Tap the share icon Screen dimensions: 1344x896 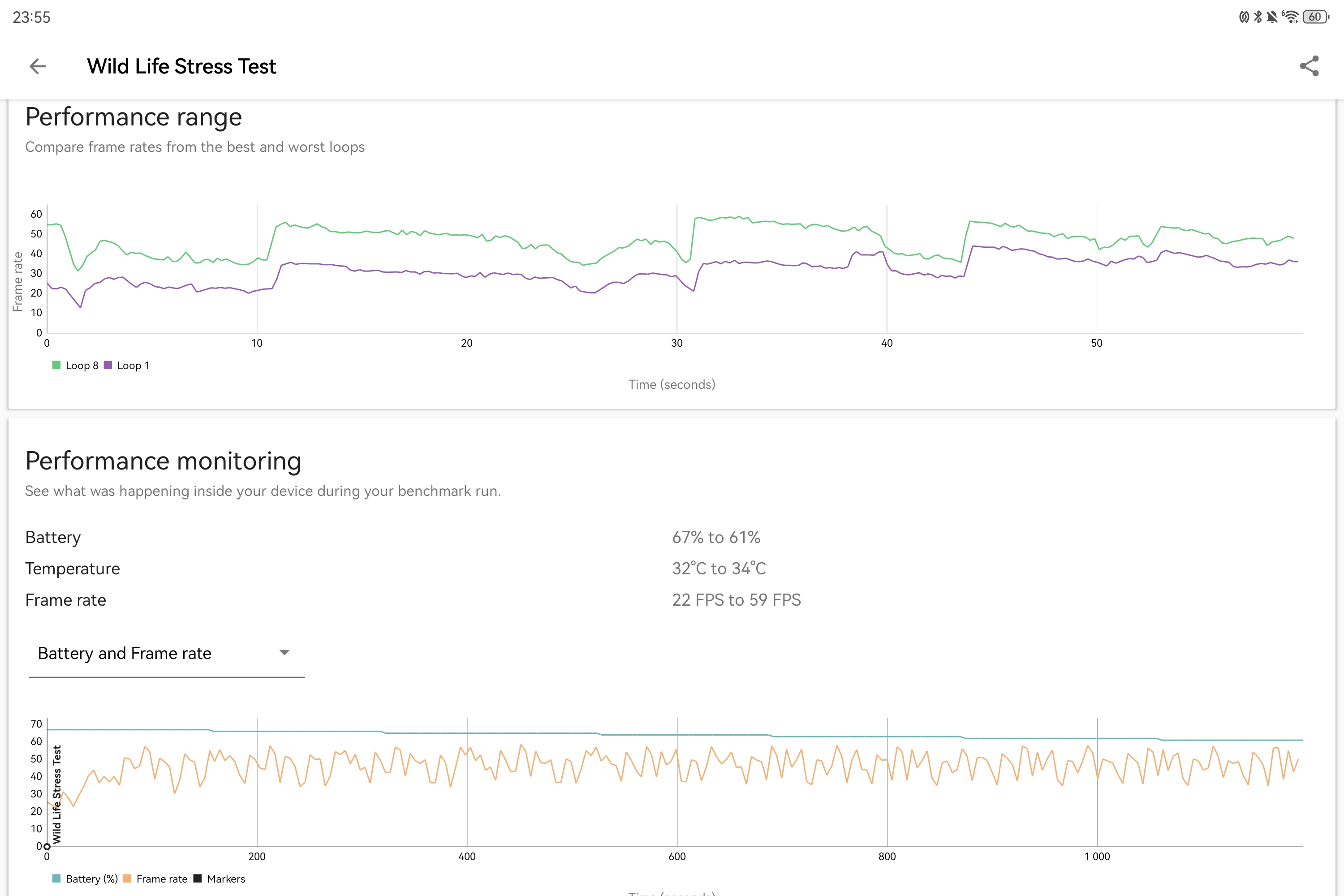[x=1309, y=66]
